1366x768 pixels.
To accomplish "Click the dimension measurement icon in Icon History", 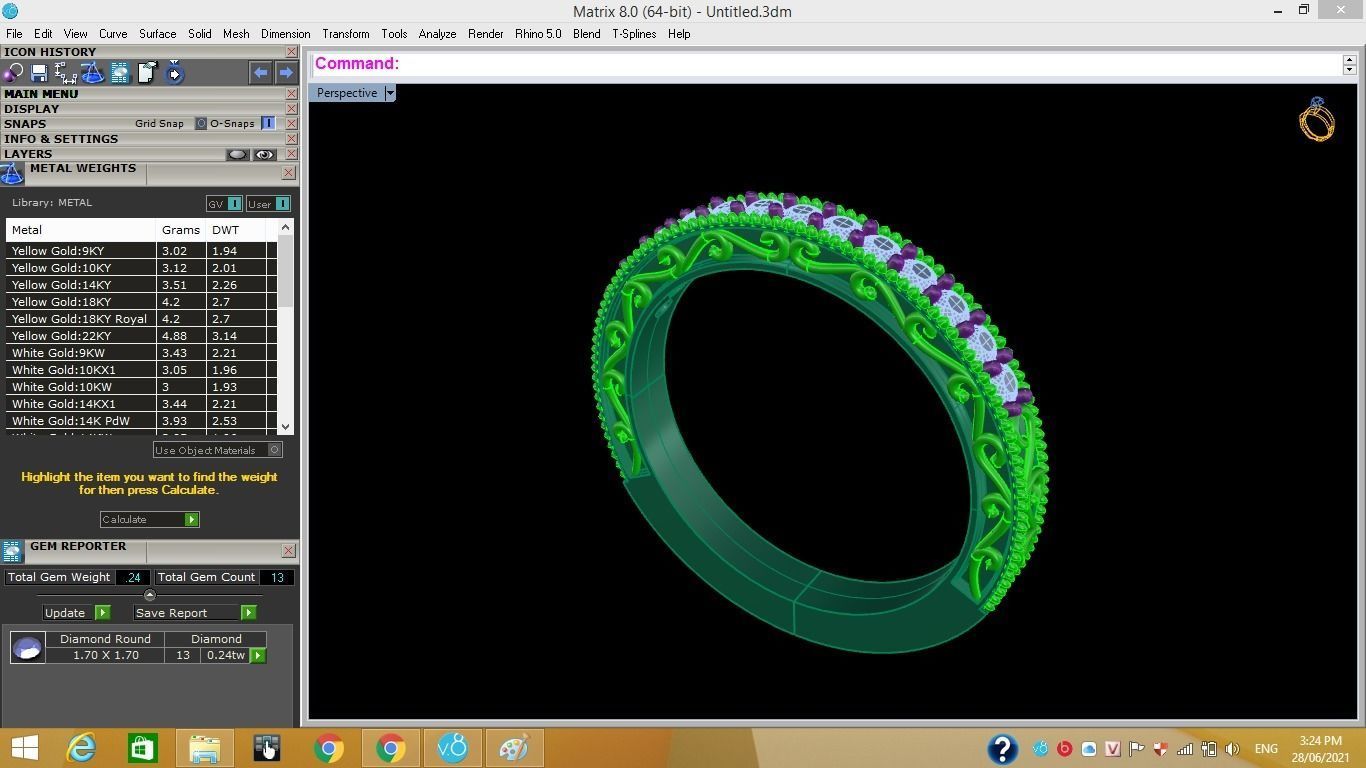I will (66, 73).
